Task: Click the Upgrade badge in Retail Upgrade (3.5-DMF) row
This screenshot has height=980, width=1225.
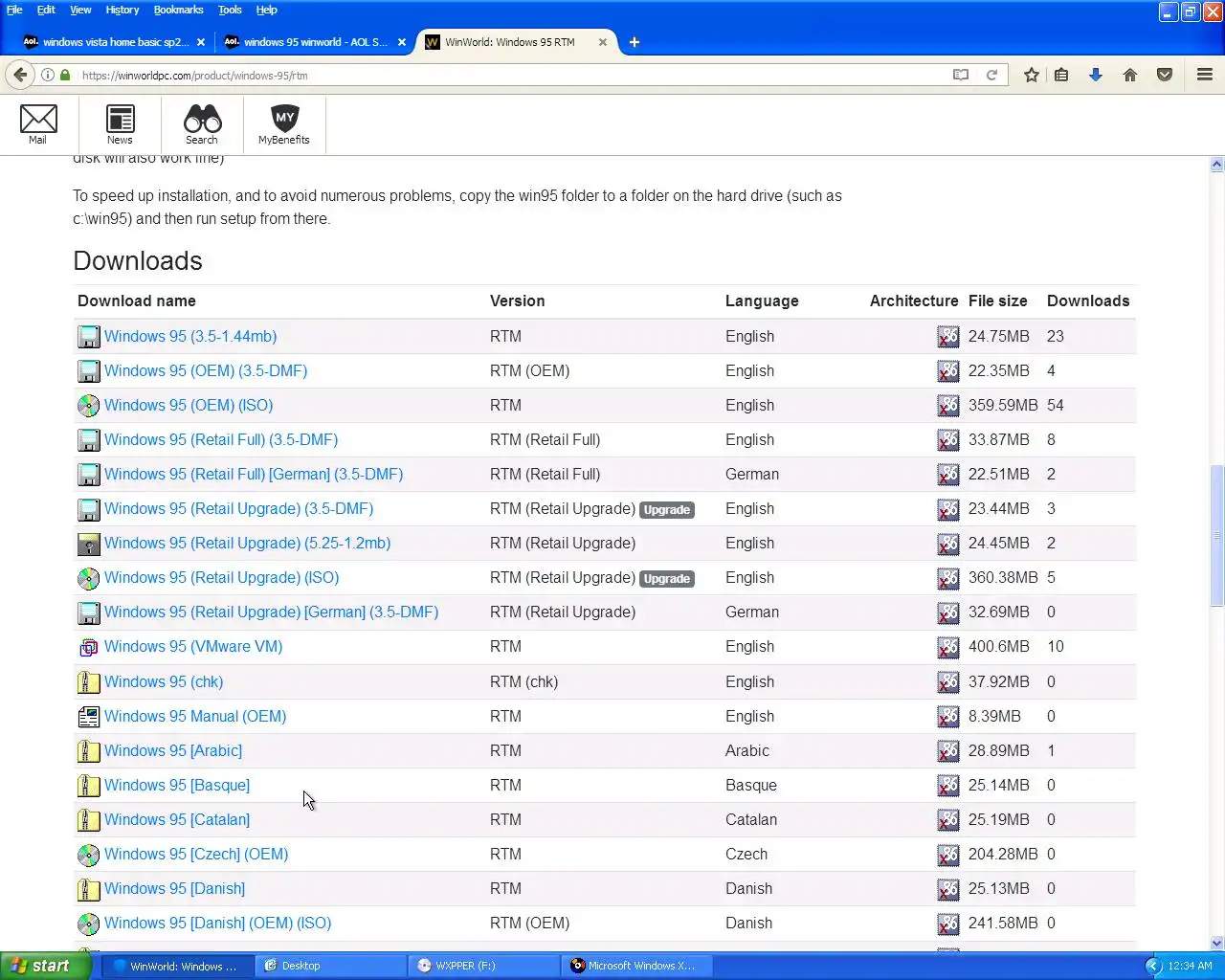Action: [x=667, y=509]
